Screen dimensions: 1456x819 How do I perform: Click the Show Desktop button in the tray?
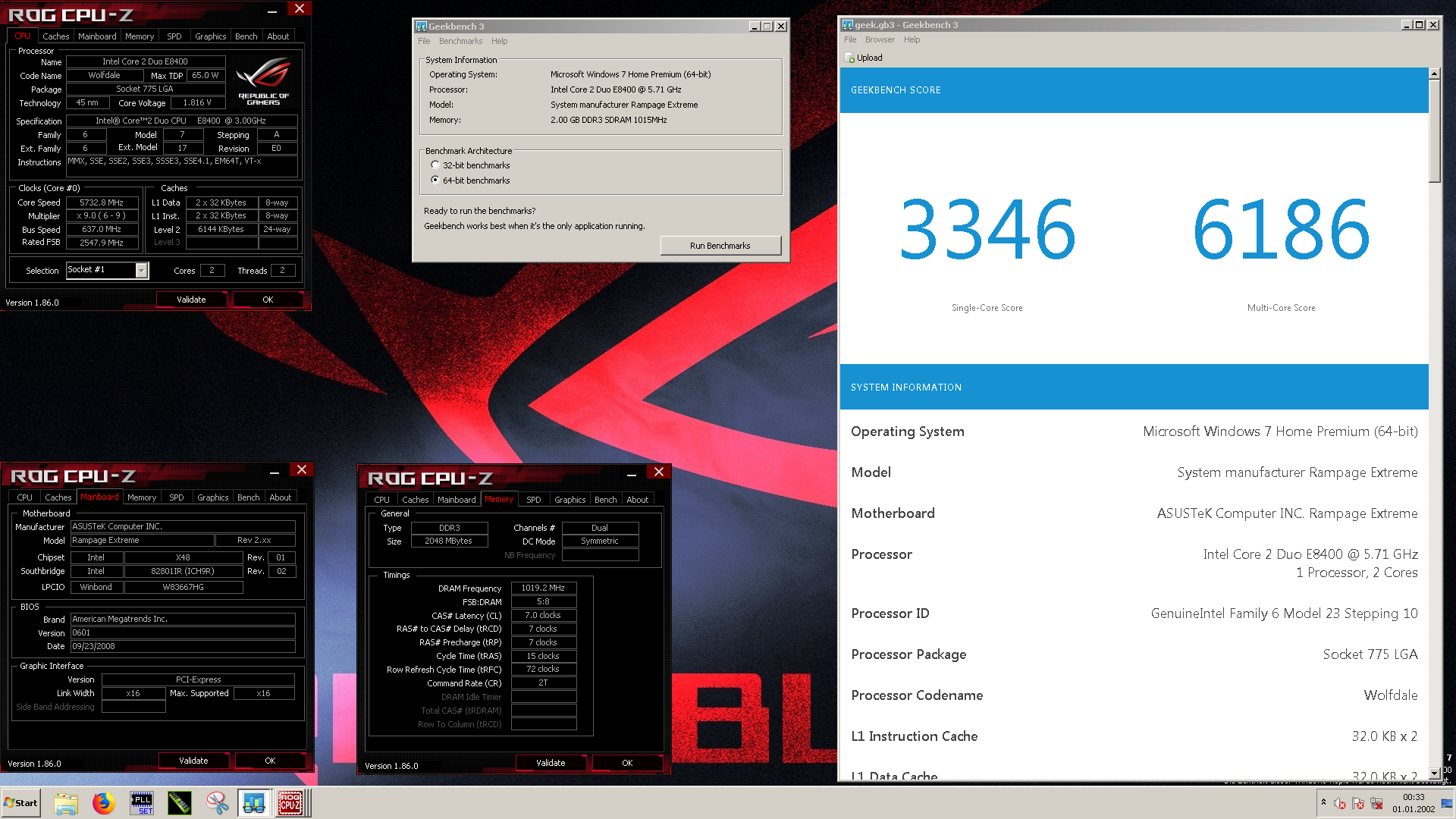click(x=1447, y=803)
